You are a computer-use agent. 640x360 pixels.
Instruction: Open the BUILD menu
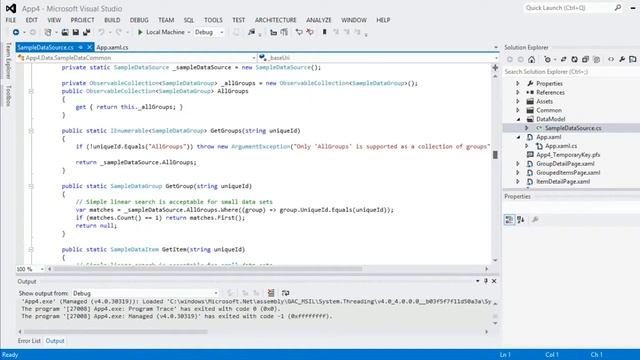coord(112,20)
